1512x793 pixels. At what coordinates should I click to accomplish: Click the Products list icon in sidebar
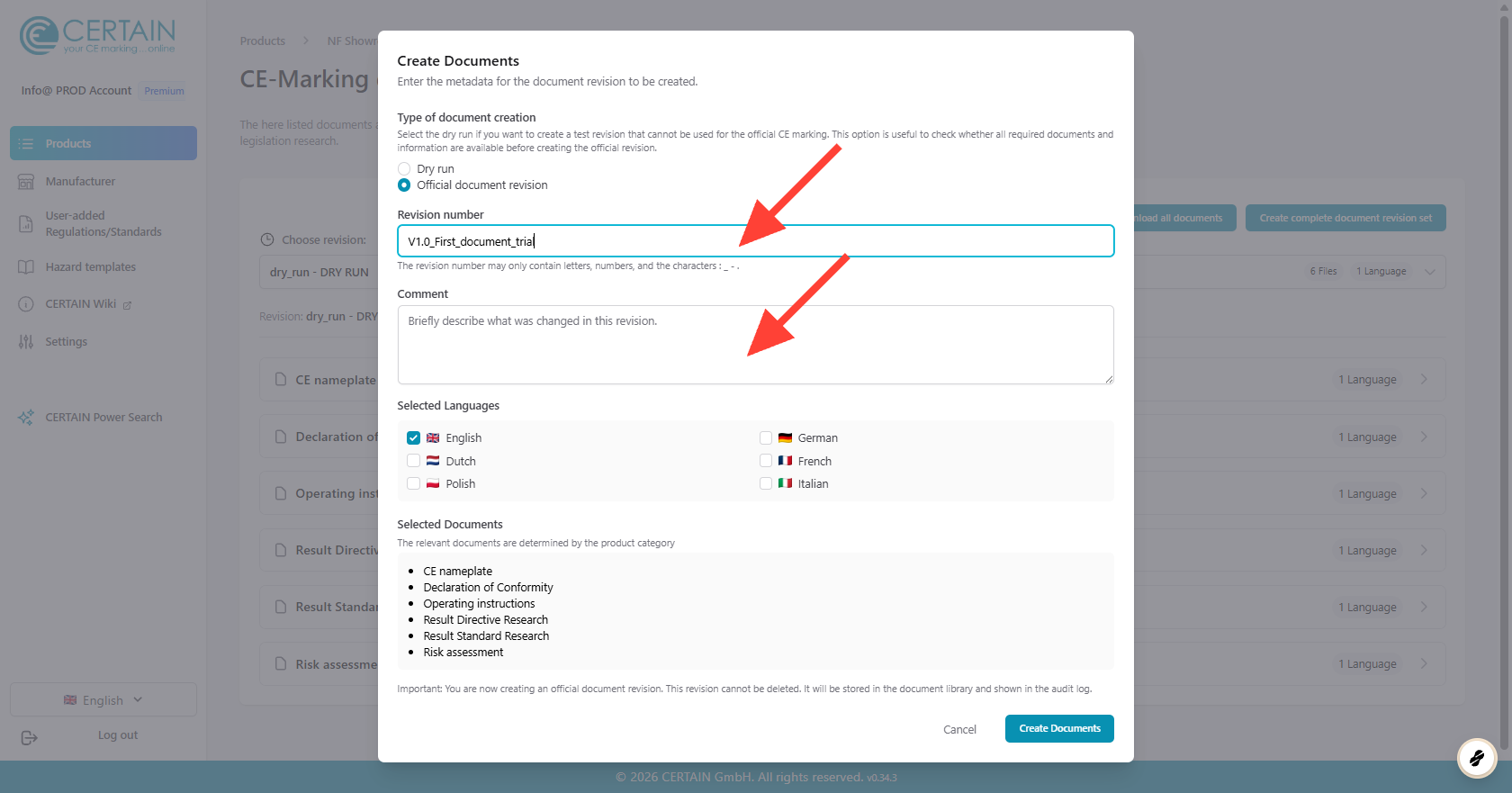pos(26,143)
